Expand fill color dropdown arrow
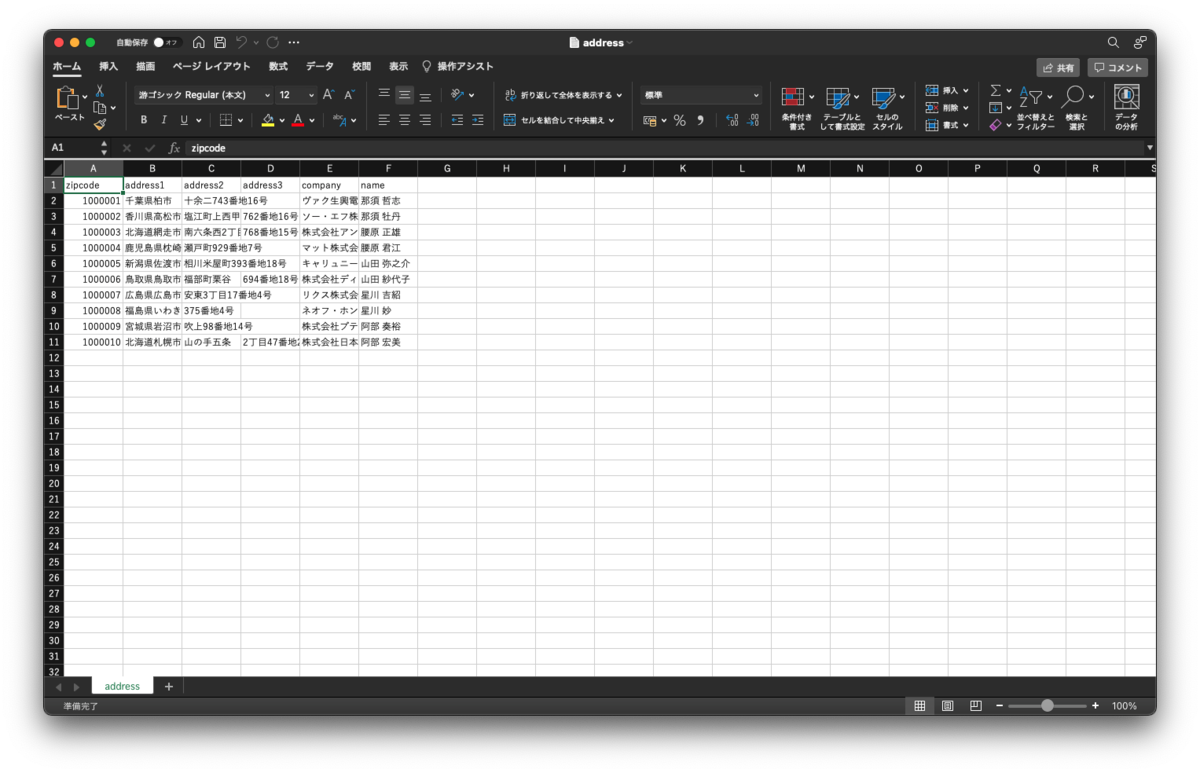Viewport: 1200px width, 773px height. tap(282, 121)
